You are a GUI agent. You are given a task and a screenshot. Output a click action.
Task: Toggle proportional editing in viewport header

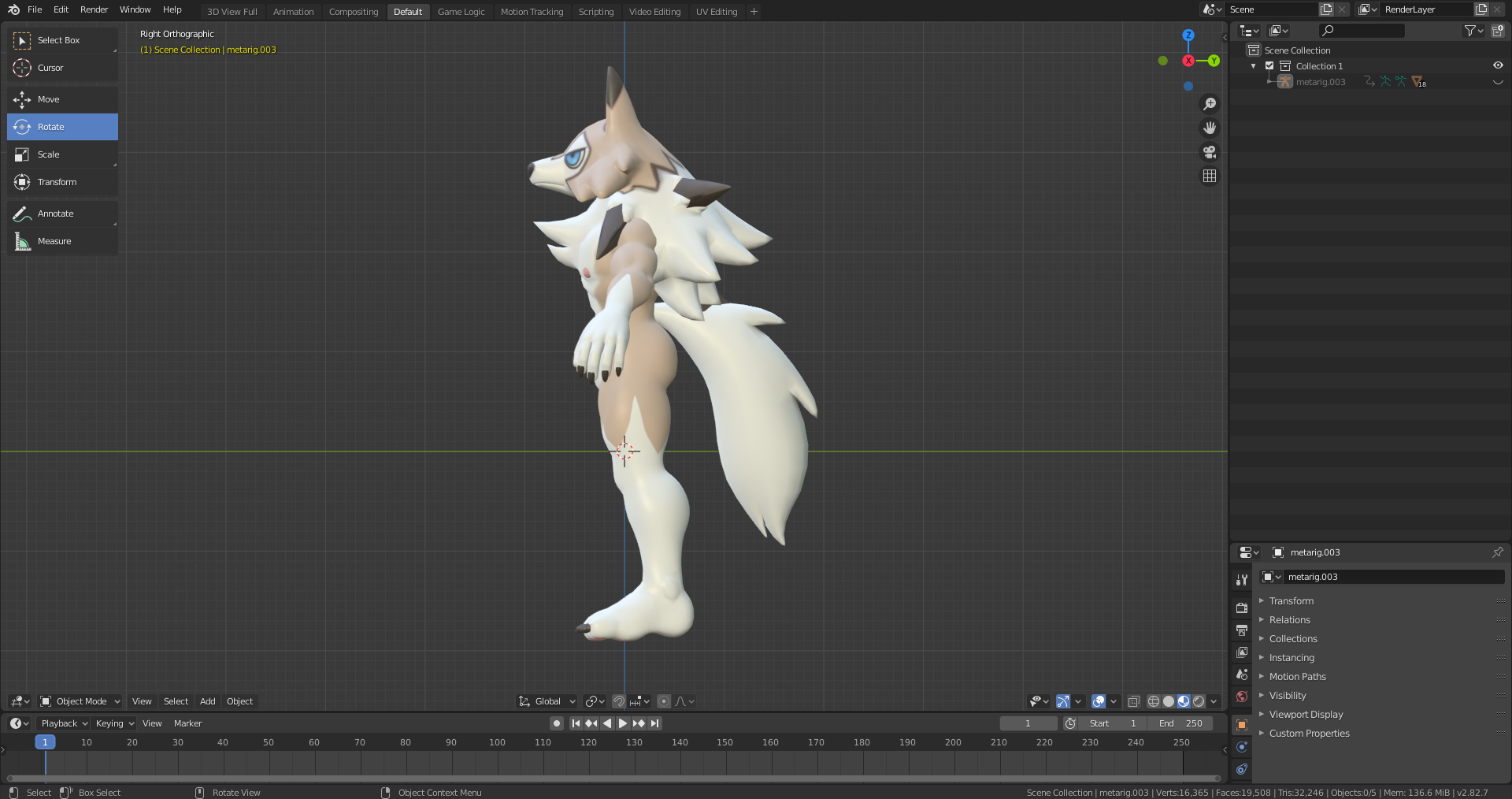[x=664, y=701]
